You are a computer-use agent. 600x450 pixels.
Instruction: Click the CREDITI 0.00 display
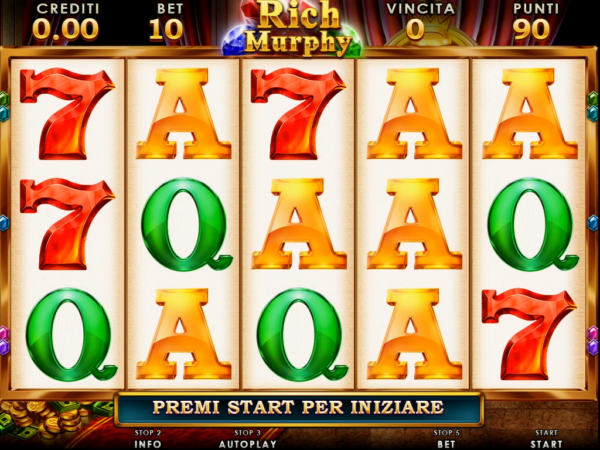coord(66,22)
